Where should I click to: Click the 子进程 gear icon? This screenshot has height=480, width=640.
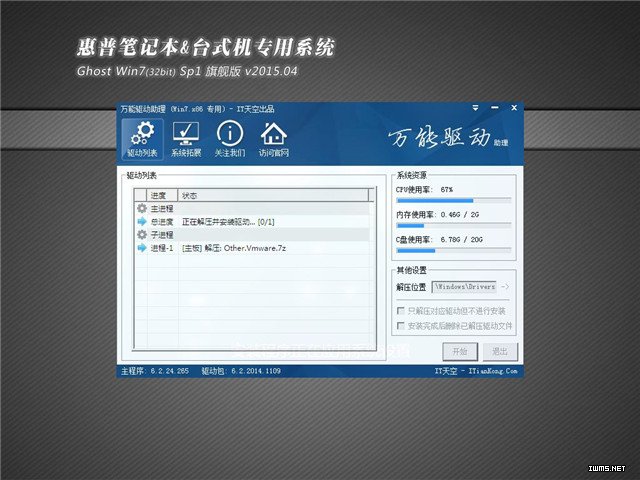click(x=142, y=235)
